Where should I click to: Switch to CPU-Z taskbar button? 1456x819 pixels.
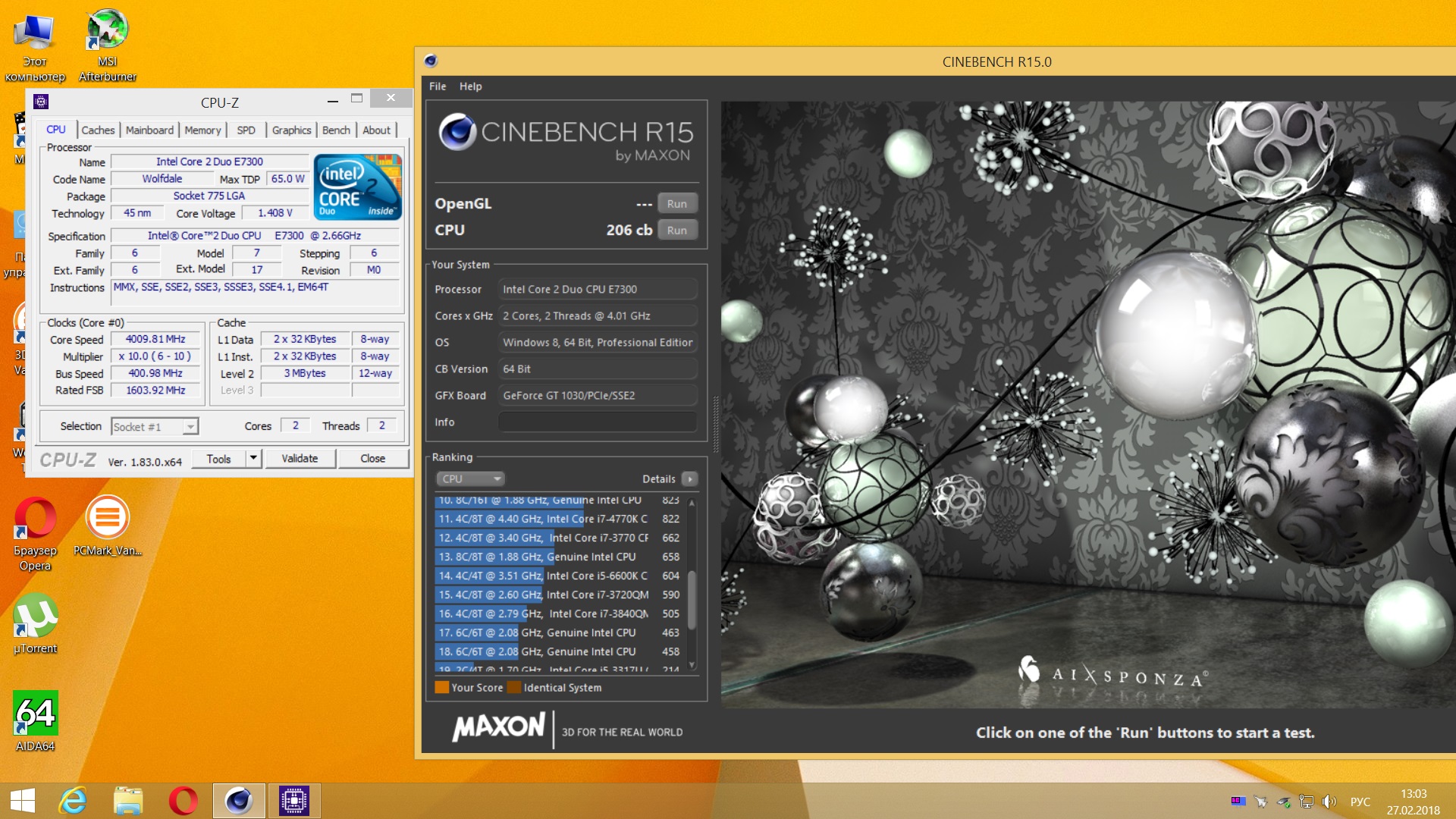[293, 801]
